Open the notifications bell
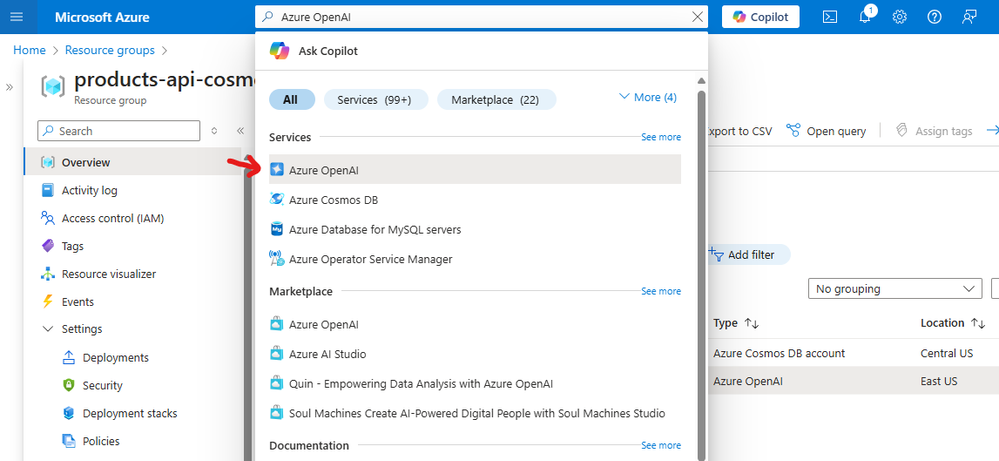Image resolution: width=999 pixels, height=461 pixels. (865, 17)
